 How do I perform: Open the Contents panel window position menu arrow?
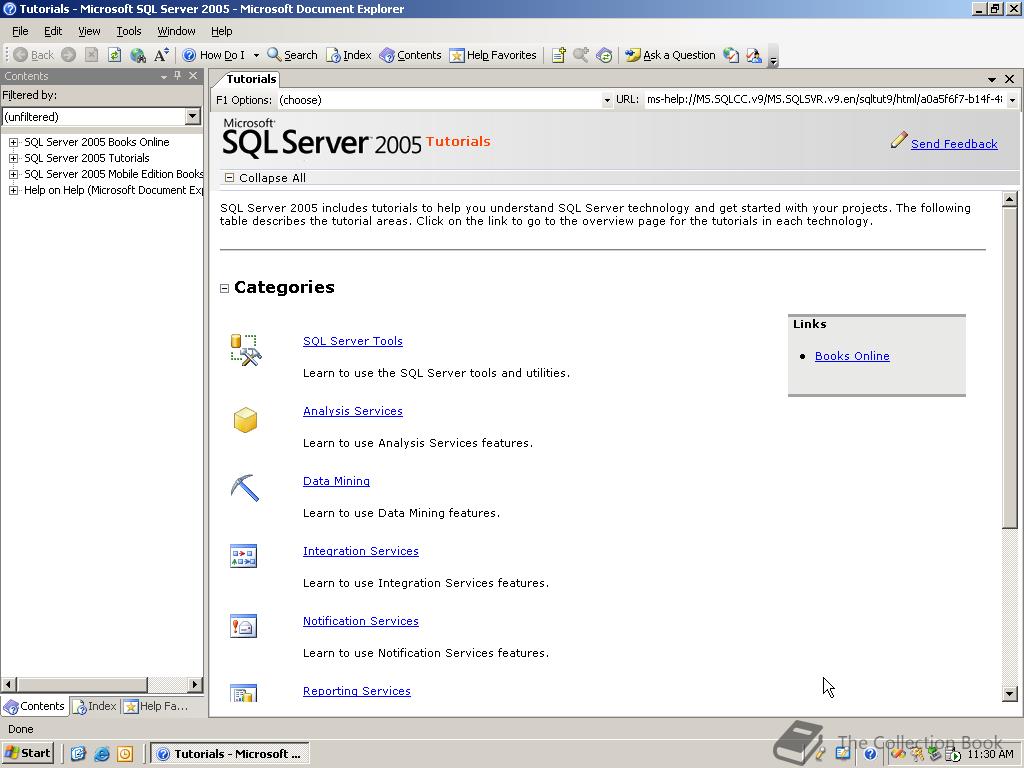[164, 76]
